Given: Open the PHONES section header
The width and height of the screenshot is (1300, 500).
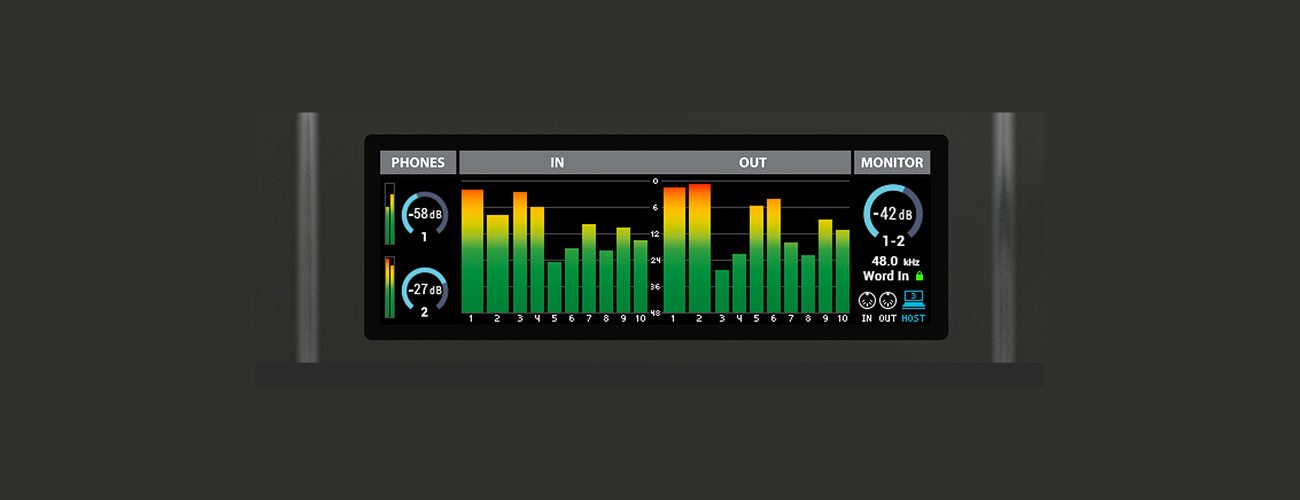Looking at the screenshot, I should [418, 163].
